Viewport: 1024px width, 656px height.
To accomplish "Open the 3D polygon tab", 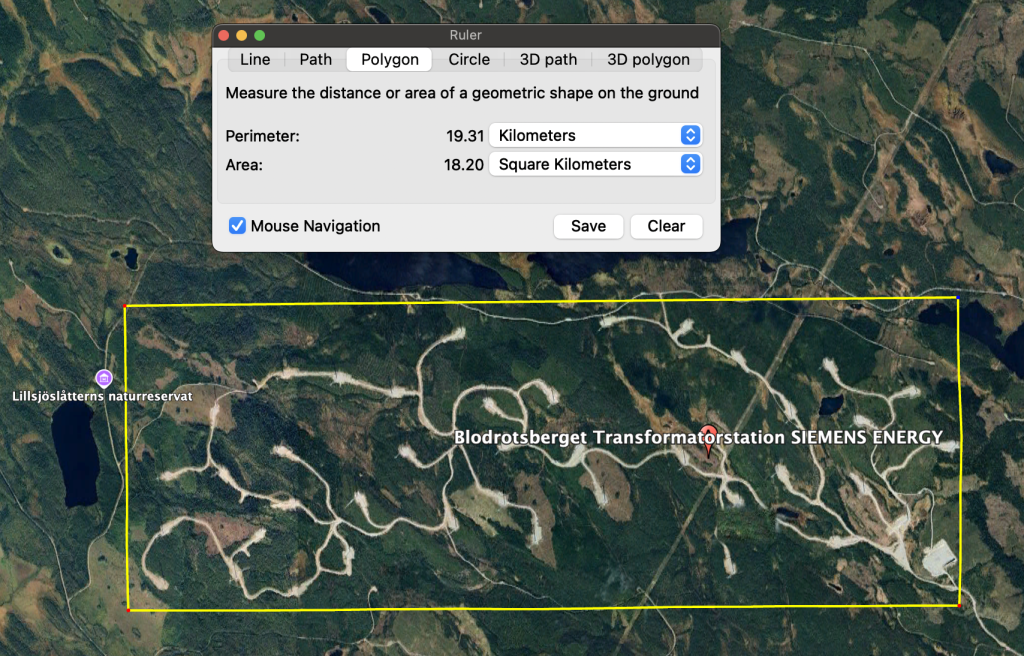I will click(x=648, y=59).
